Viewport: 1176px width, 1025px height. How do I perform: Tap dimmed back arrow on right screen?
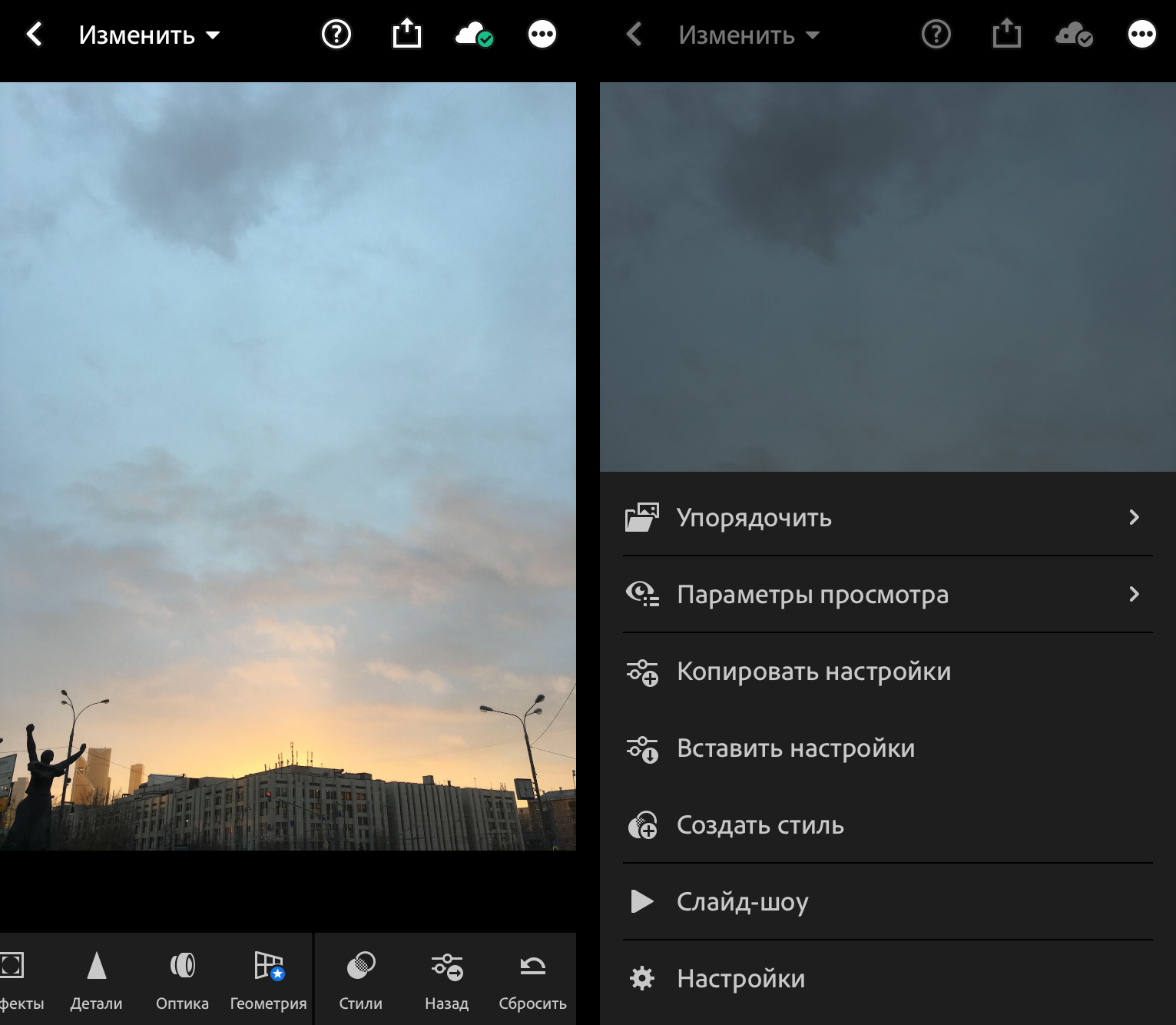[x=634, y=35]
